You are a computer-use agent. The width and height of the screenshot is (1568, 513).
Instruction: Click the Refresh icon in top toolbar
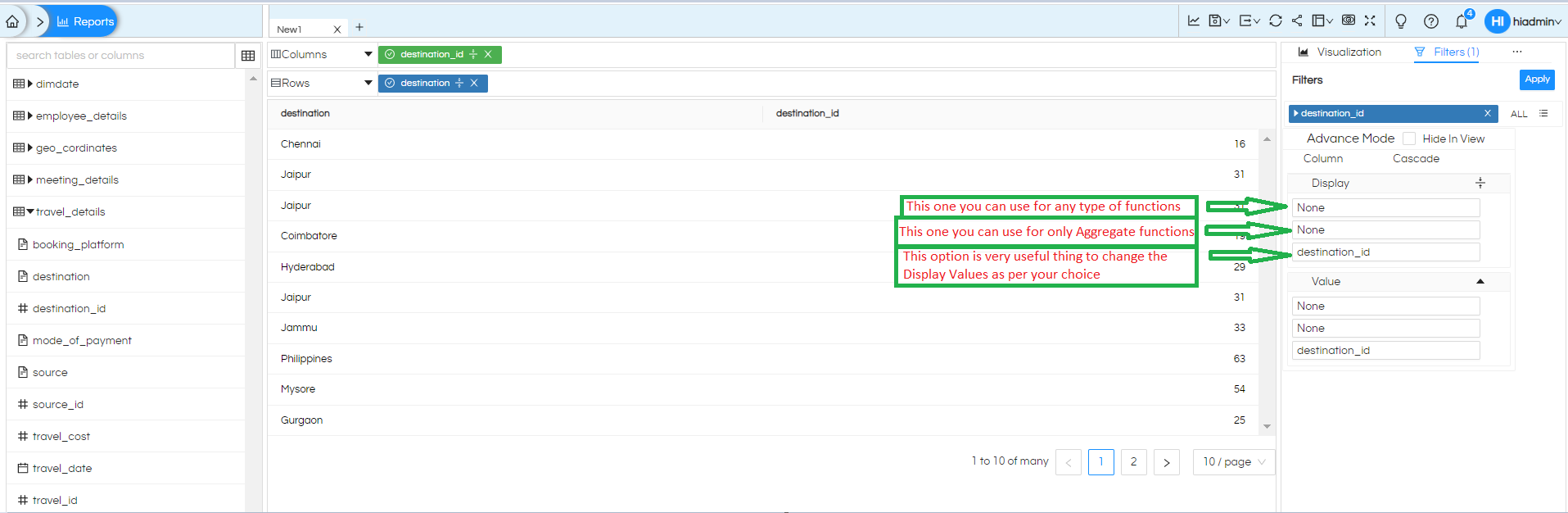click(1276, 20)
